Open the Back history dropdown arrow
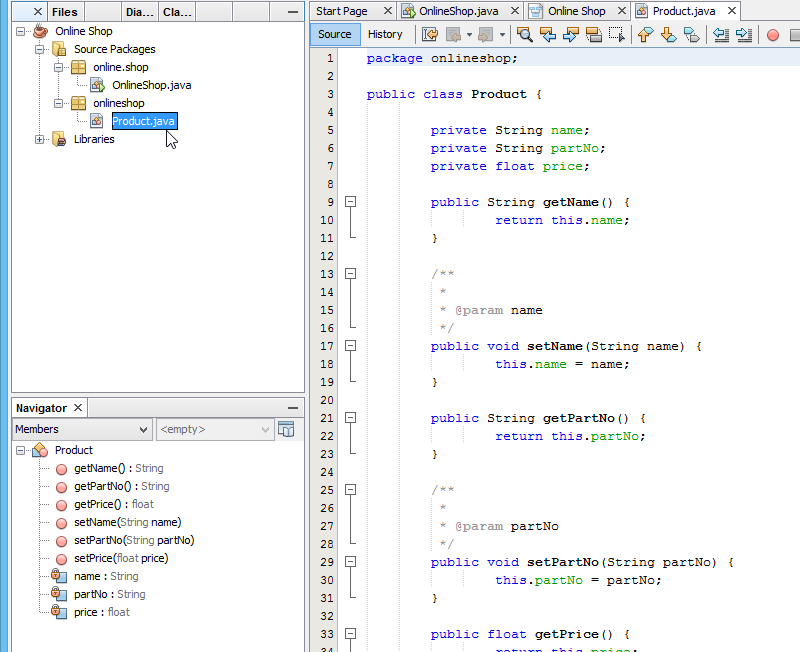Viewport: 800px width, 652px height. coord(469,35)
